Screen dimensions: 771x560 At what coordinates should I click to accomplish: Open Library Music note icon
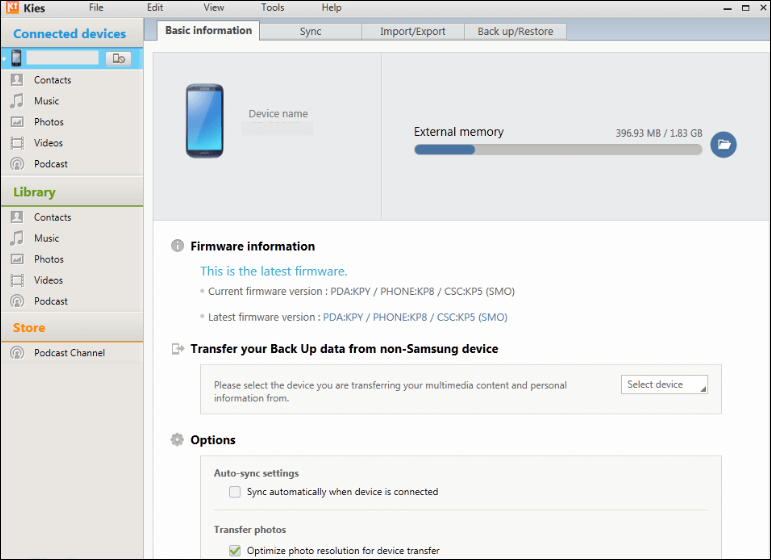pyautogui.click(x=17, y=238)
